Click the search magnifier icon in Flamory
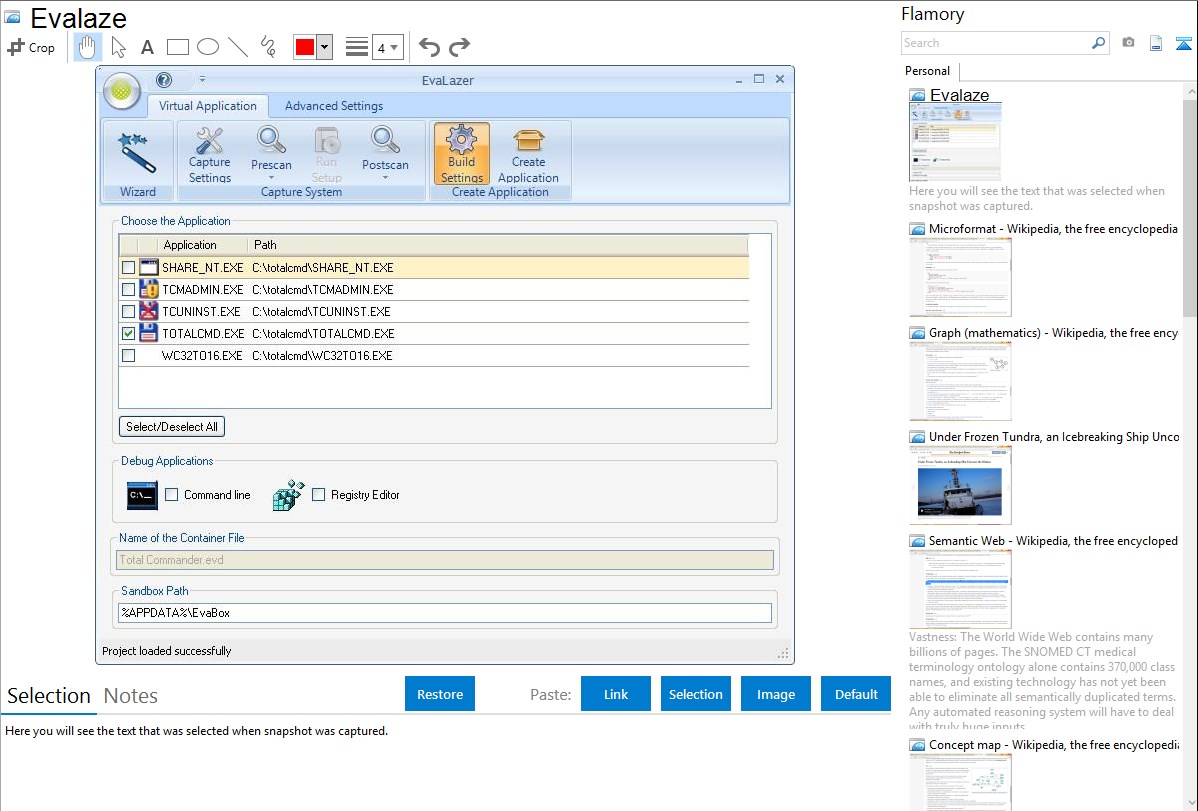1198x811 pixels. click(x=1099, y=43)
